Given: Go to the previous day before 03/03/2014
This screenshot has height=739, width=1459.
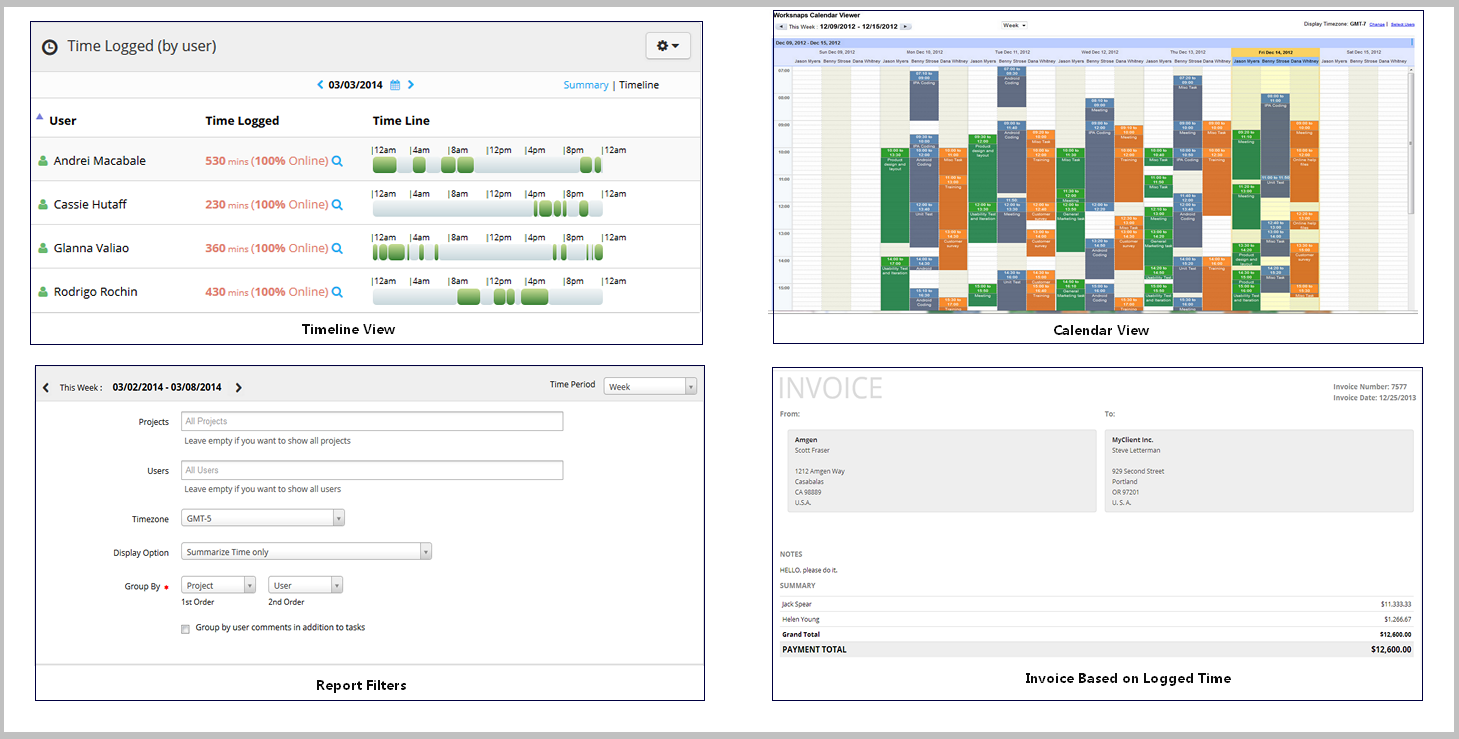Looking at the screenshot, I should [320, 85].
